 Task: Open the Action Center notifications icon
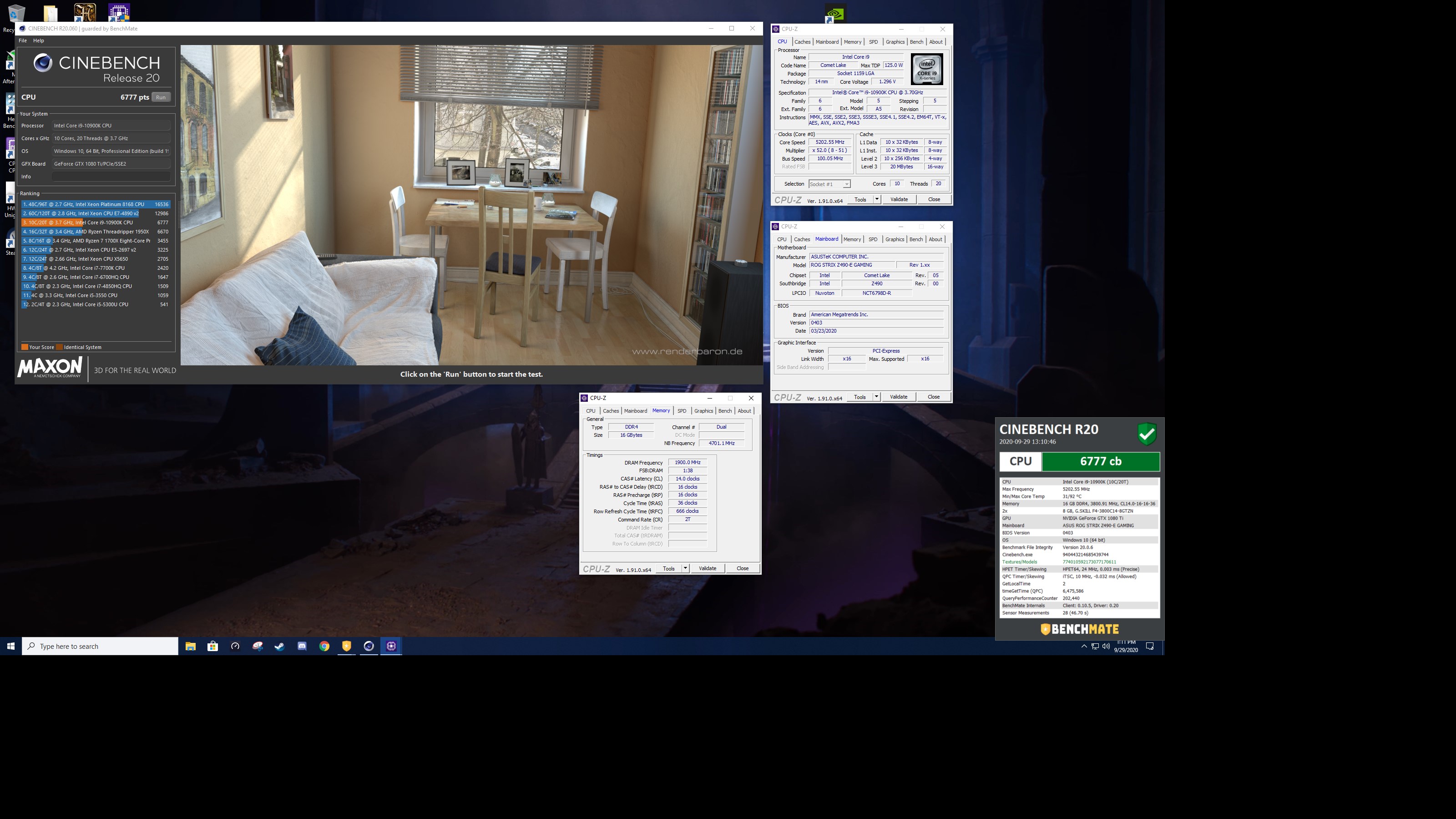click(x=1150, y=646)
